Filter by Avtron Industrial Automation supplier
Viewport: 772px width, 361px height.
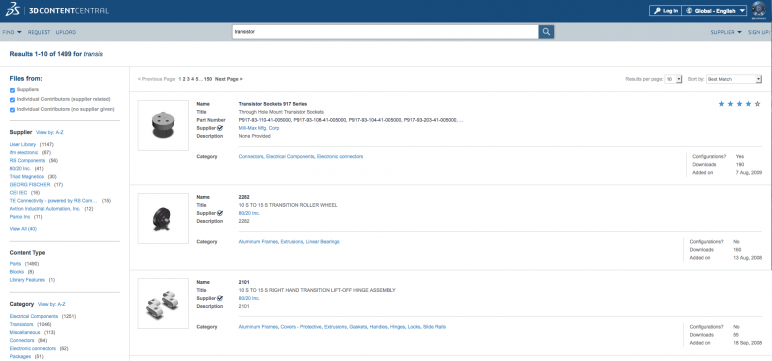pos(45,209)
